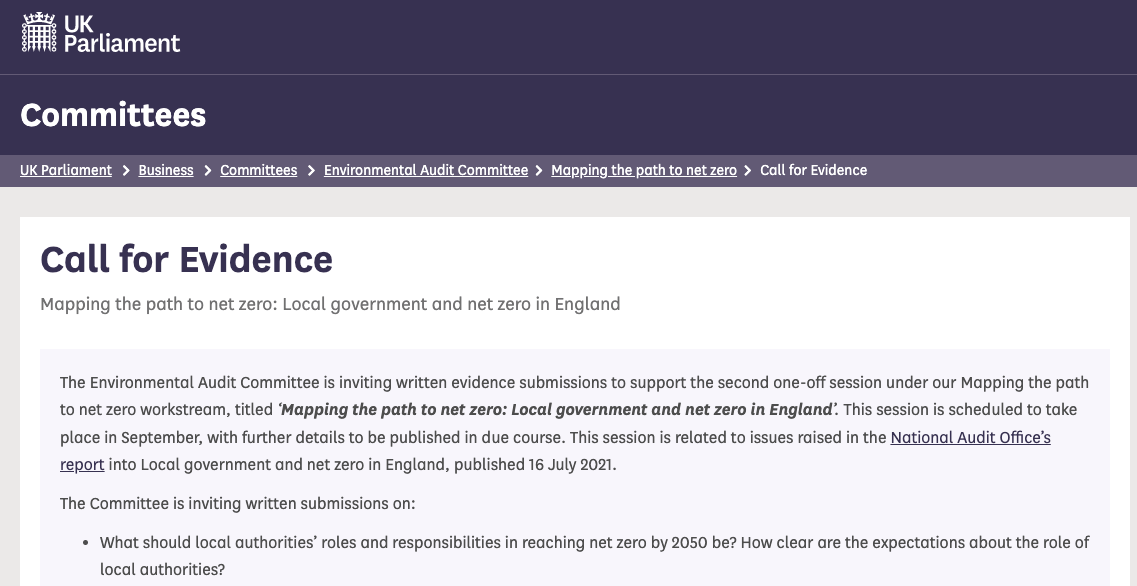Screen dimensions: 1137x586
Task: Click the subtitle about local government and net zero
Action: (330, 304)
